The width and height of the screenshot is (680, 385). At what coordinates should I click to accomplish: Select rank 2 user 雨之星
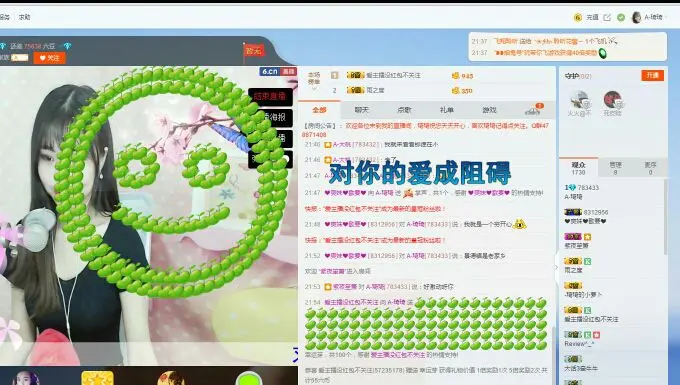[365, 90]
